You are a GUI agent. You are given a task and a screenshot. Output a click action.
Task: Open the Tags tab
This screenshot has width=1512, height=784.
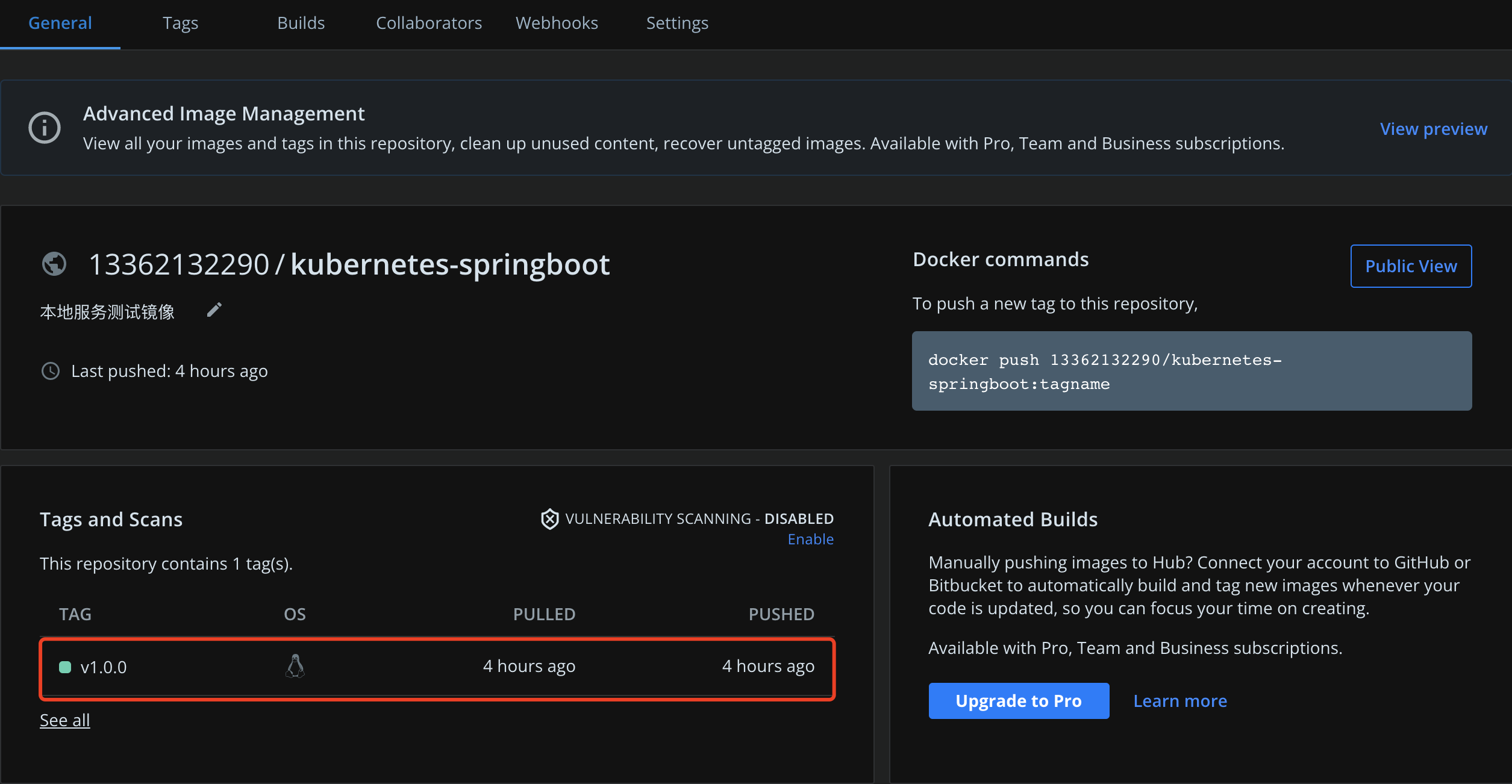(180, 23)
